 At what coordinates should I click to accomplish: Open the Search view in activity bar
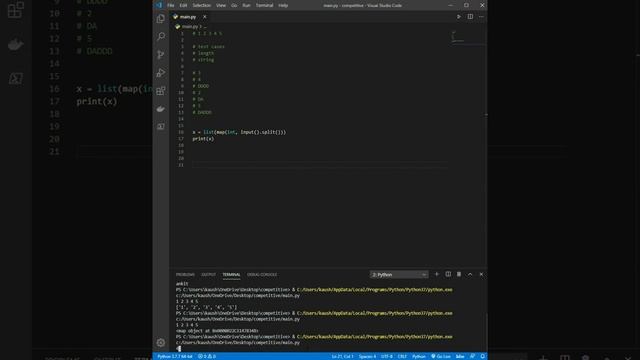161,36
